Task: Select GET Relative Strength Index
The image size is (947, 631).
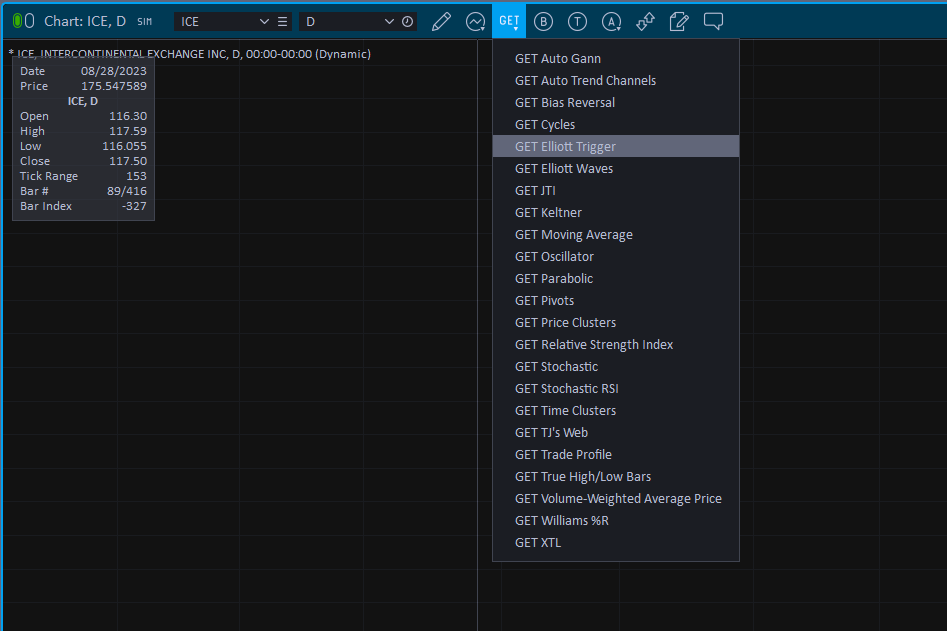Action: point(616,344)
